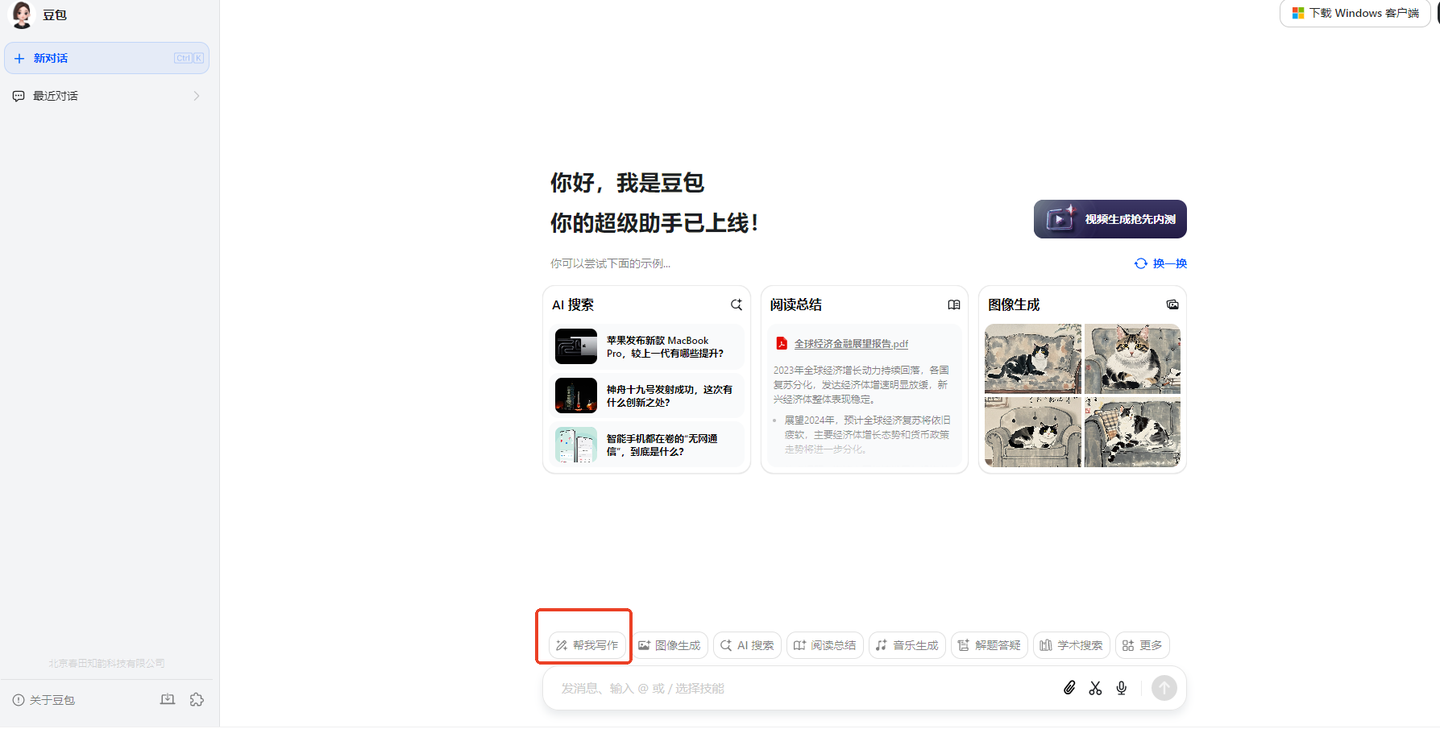Click the microphone voice input icon
The width and height of the screenshot is (1440, 729).
pos(1122,688)
